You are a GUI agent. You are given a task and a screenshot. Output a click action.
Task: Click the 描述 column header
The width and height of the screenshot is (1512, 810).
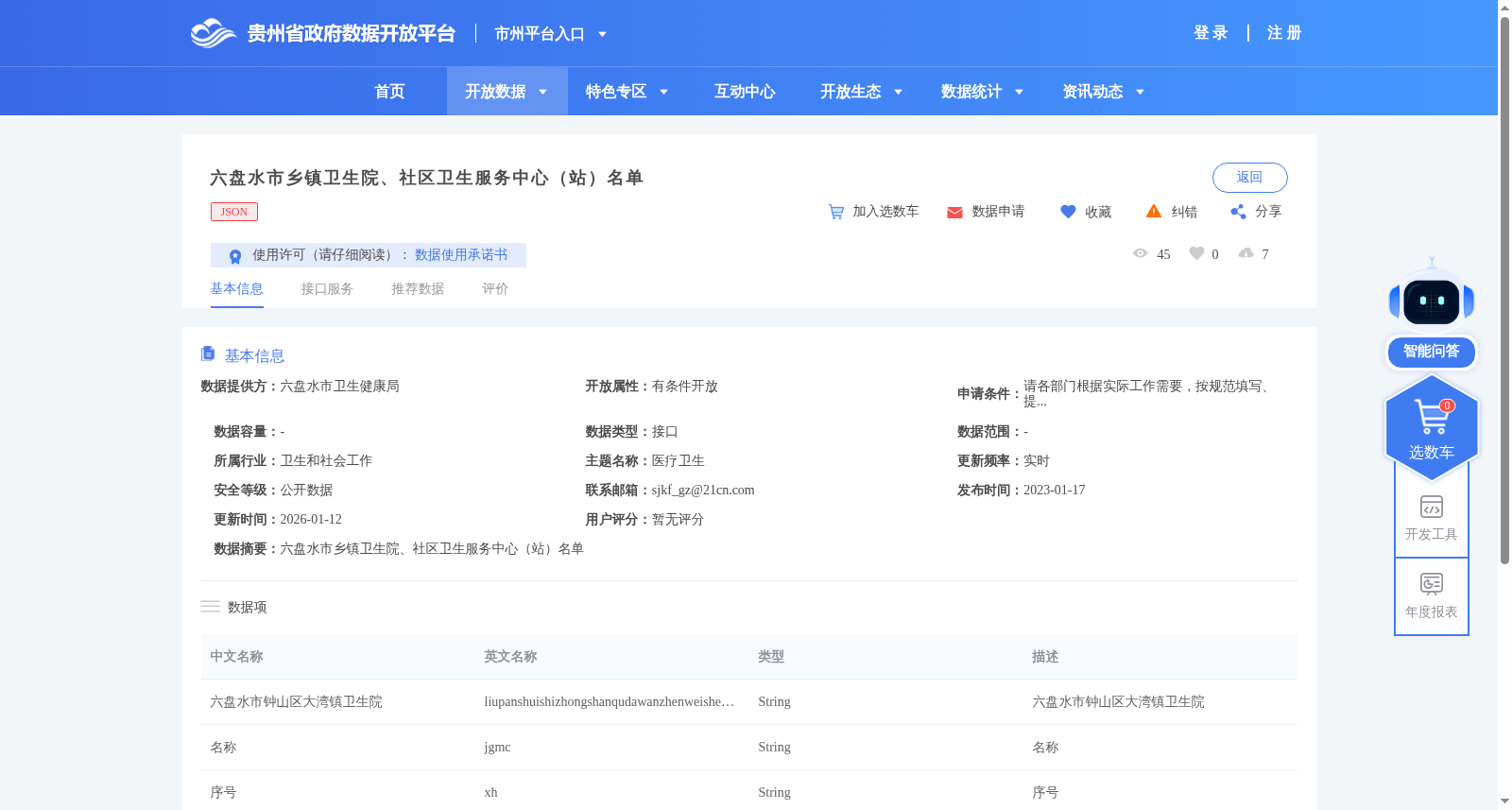[x=1045, y=657]
